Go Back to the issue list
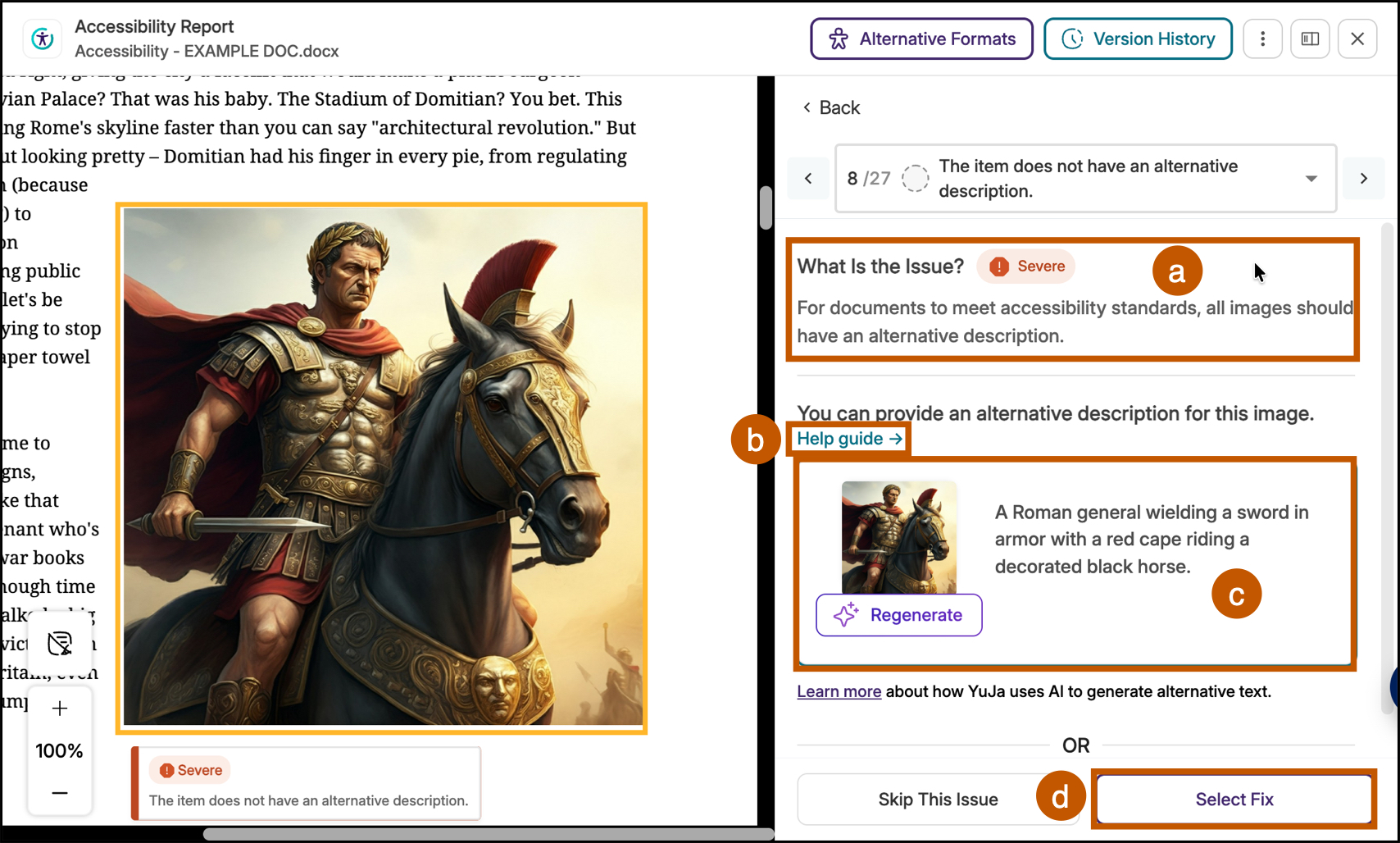1400x843 pixels. point(831,107)
